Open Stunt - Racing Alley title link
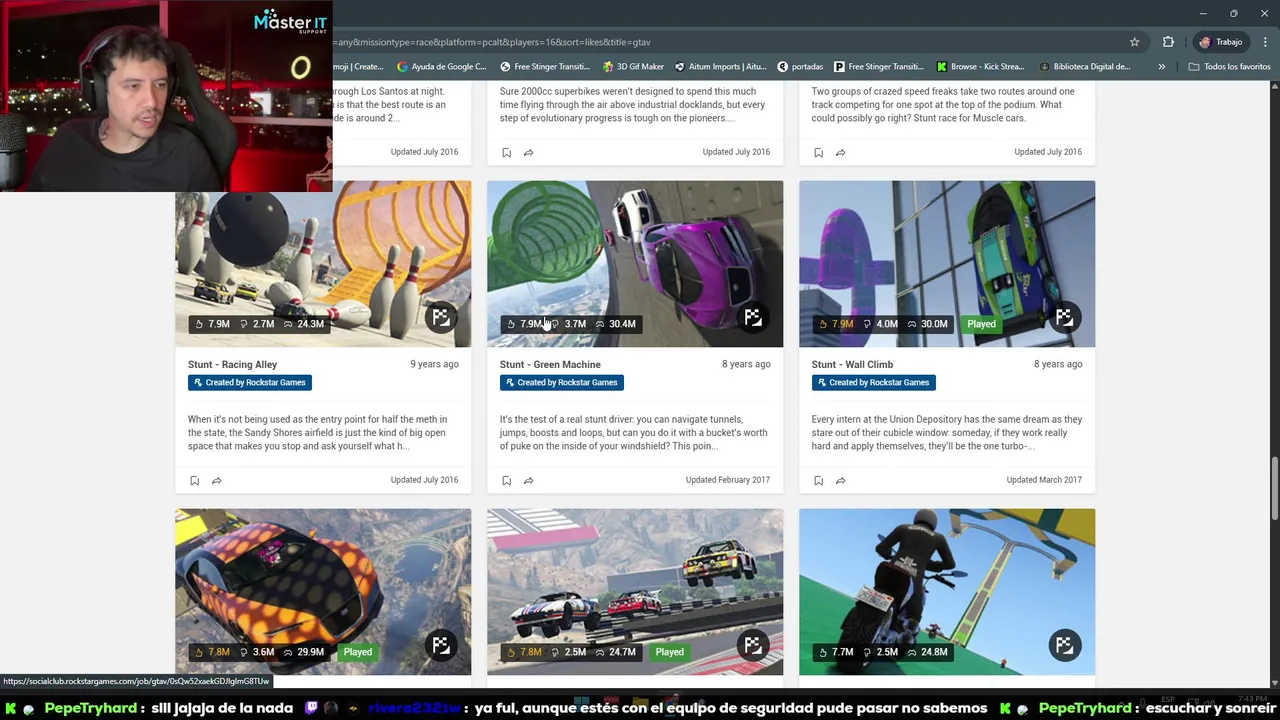This screenshot has width=1280, height=720. point(232,365)
